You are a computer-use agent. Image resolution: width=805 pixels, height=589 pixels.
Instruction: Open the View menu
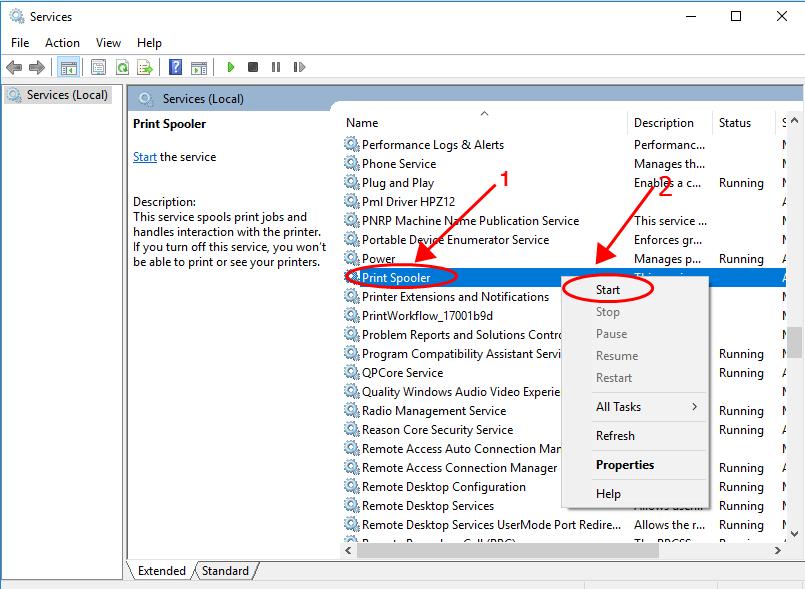point(108,43)
